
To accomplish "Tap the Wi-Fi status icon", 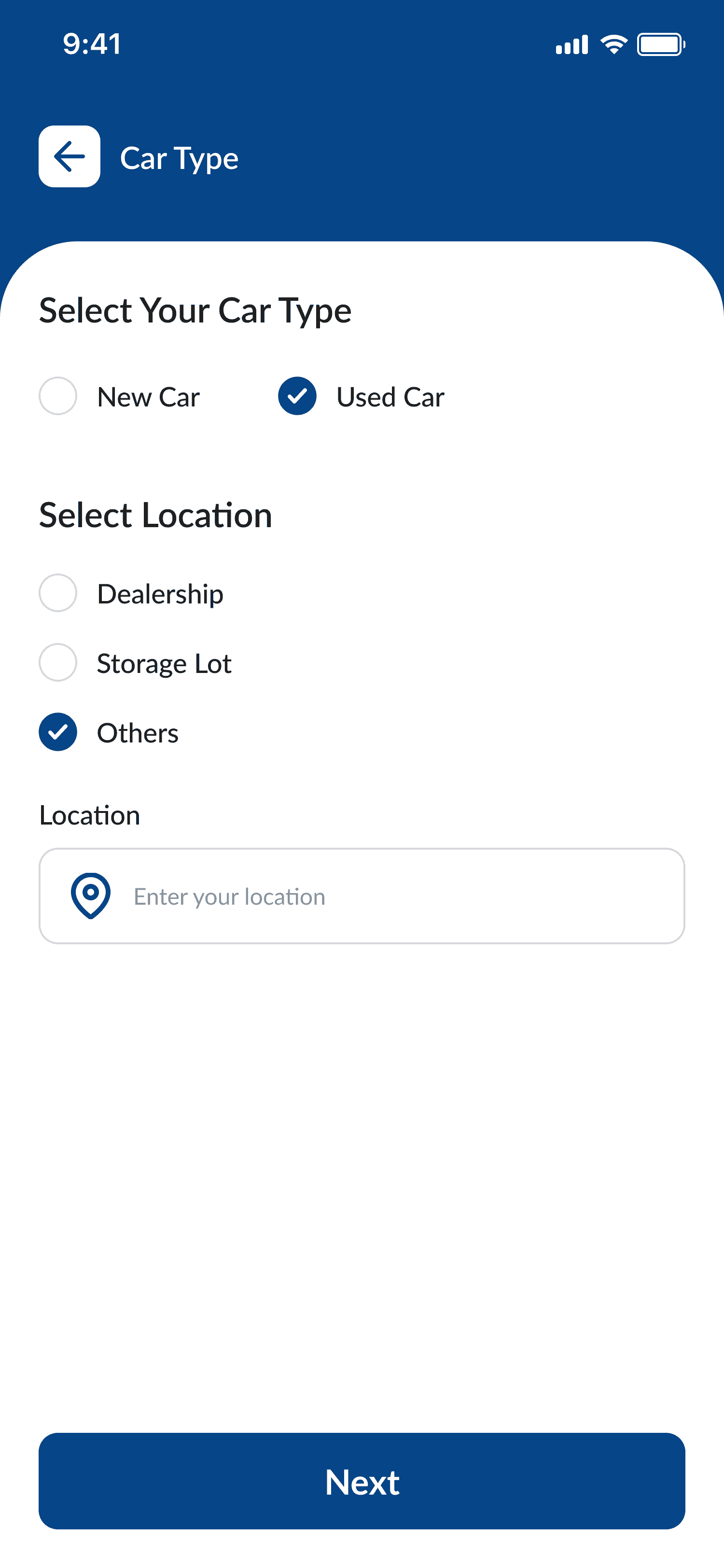I will click(614, 44).
